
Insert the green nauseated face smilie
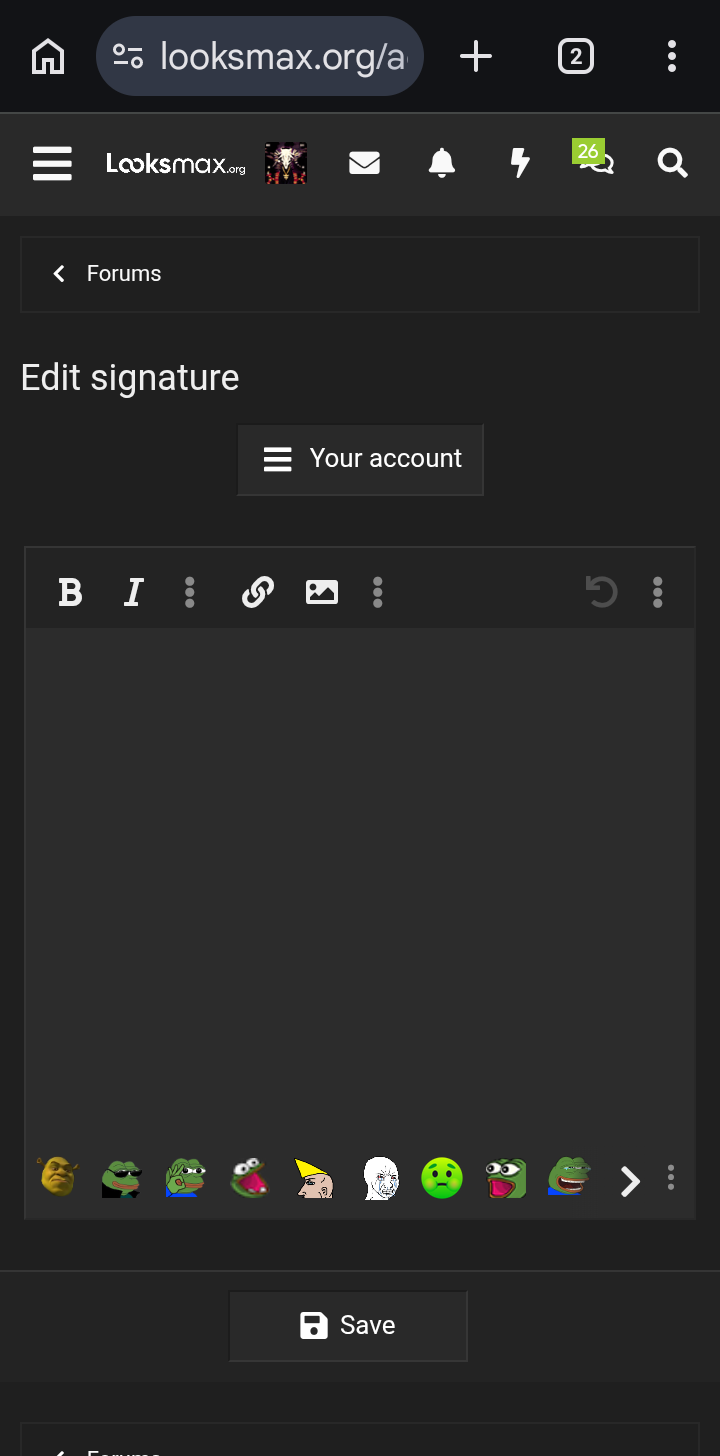(442, 1179)
